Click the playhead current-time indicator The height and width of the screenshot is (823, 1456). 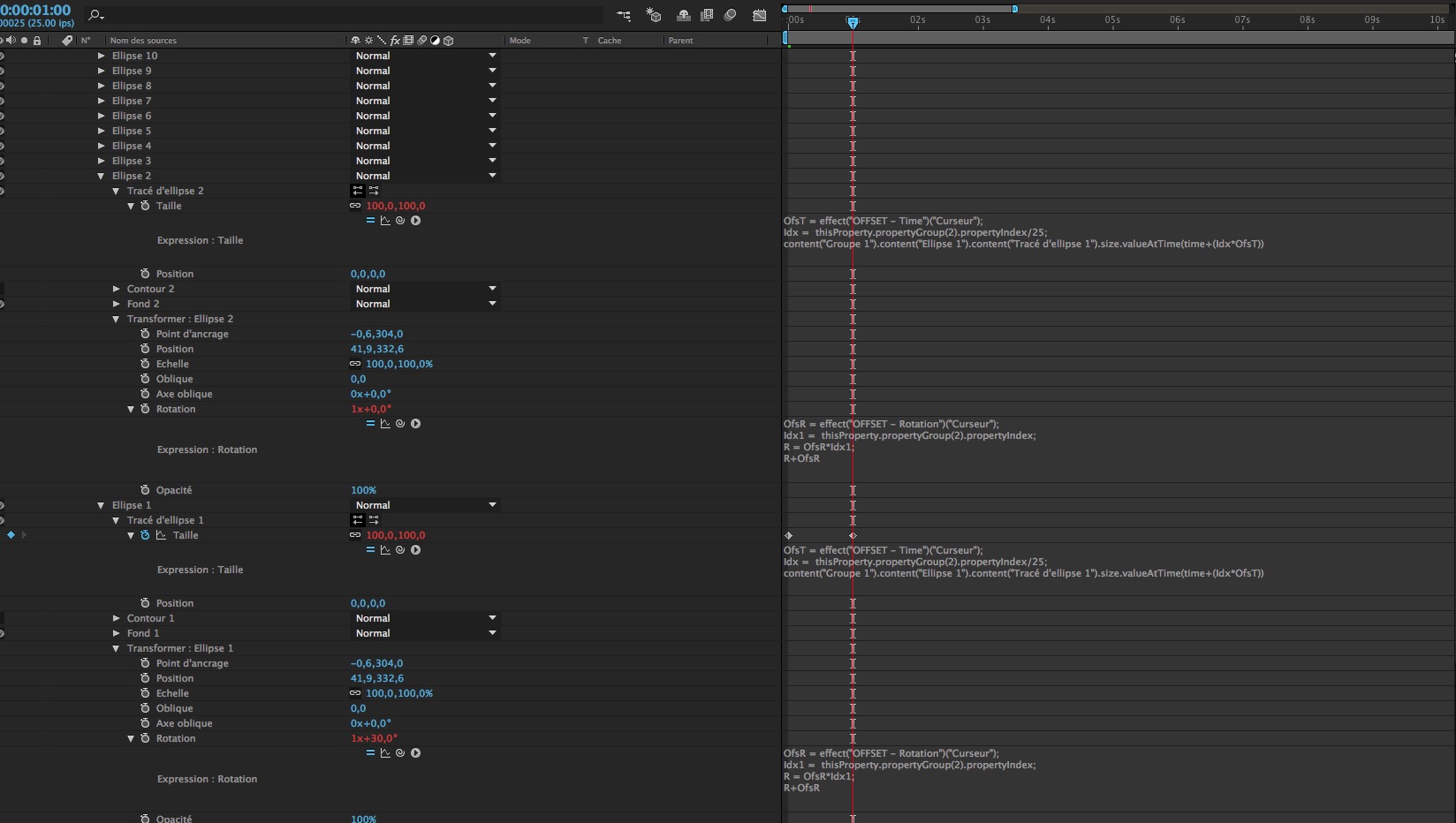(853, 22)
